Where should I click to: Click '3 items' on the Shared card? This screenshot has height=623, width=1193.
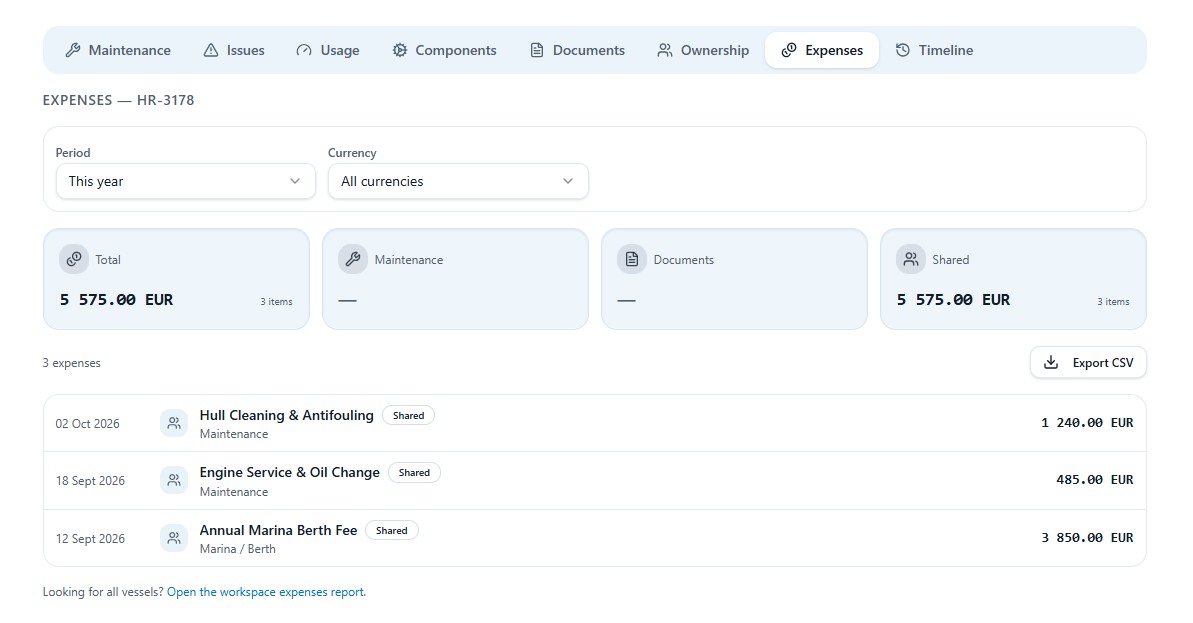pyautogui.click(x=1113, y=302)
